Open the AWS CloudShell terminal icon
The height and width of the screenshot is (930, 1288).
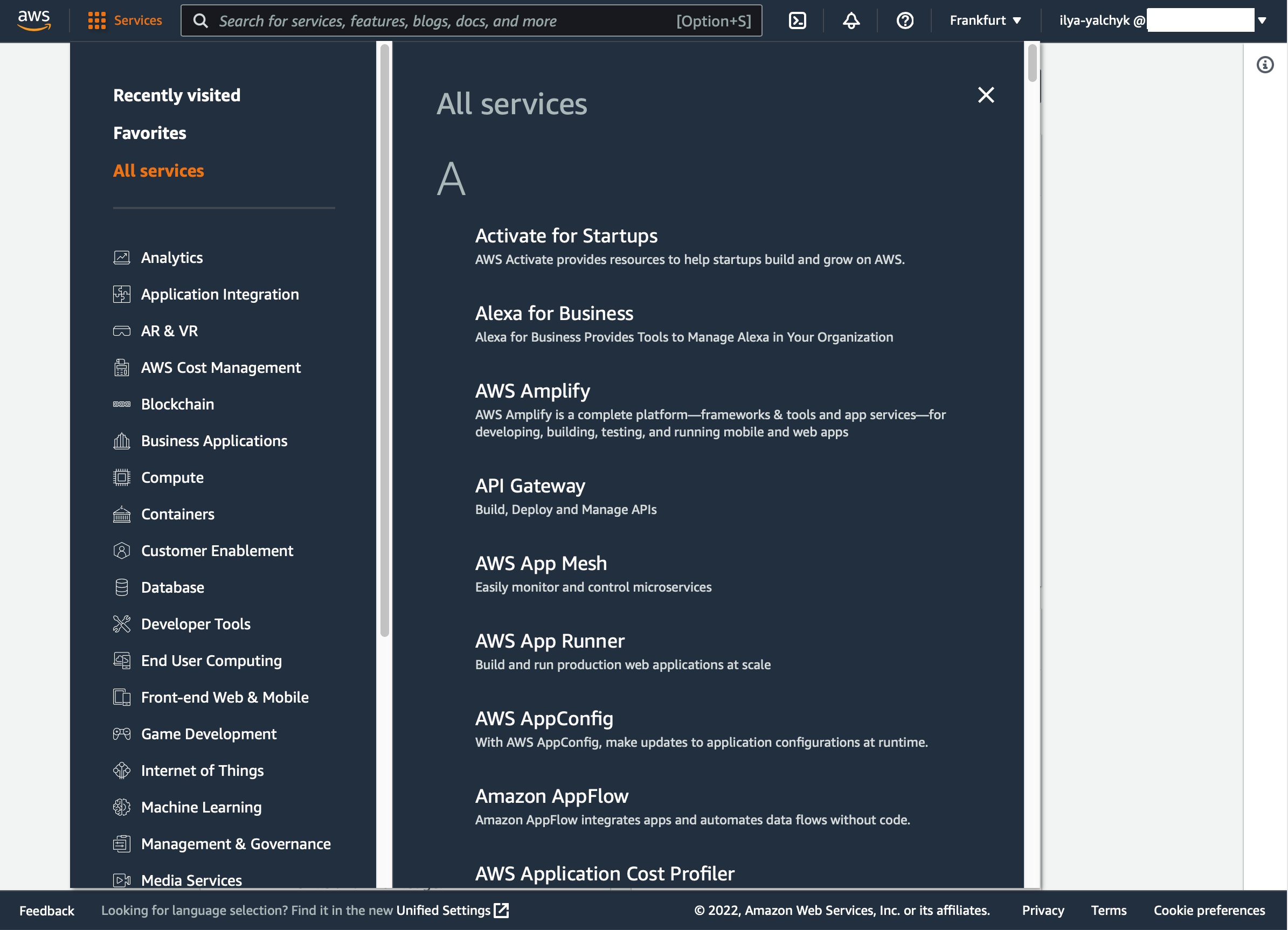click(x=798, y=21)
